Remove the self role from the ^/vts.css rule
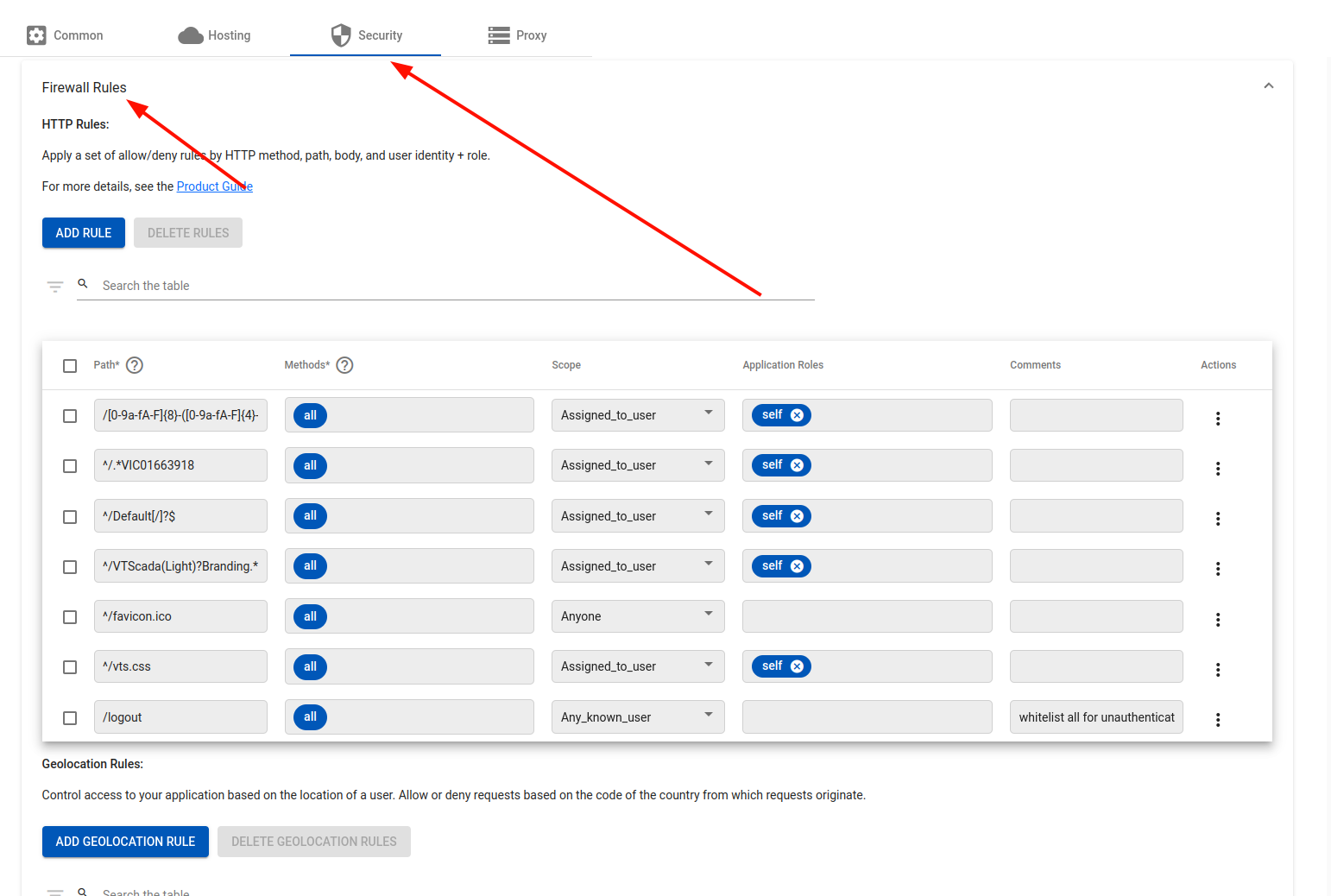The image size is (1331, 896). [797, 666]
